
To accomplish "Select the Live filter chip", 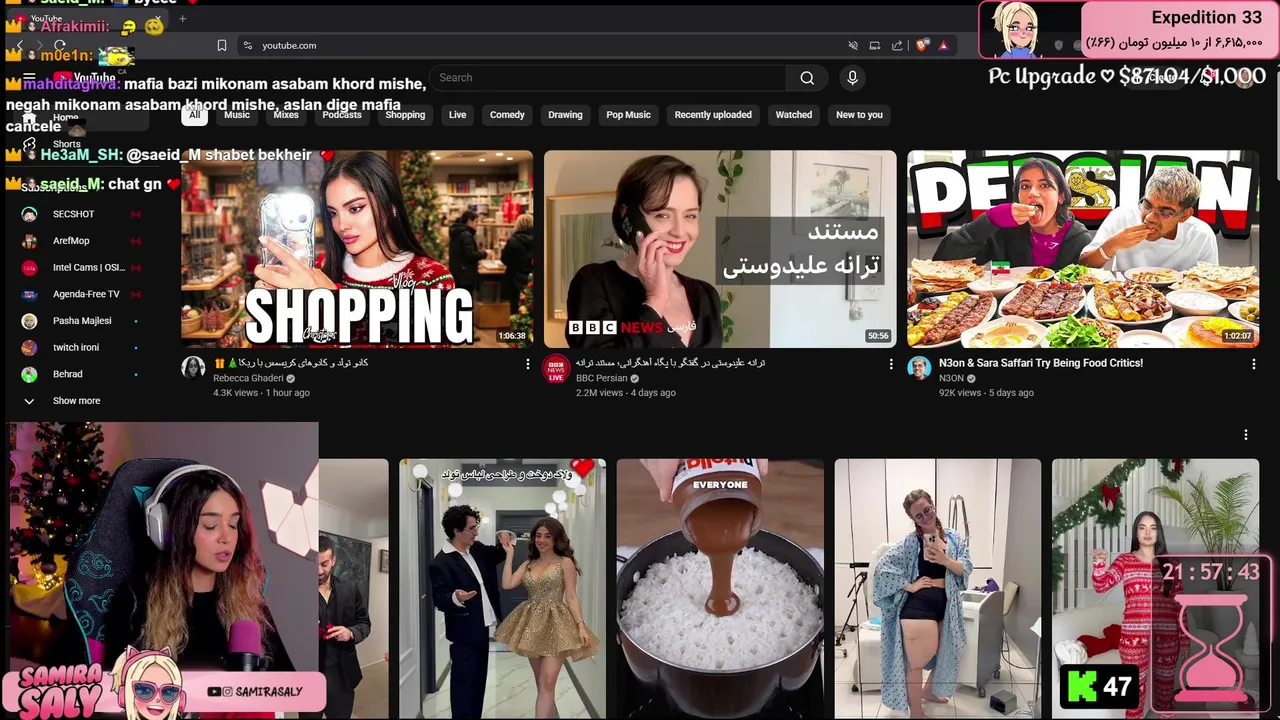I will [457, 115].
